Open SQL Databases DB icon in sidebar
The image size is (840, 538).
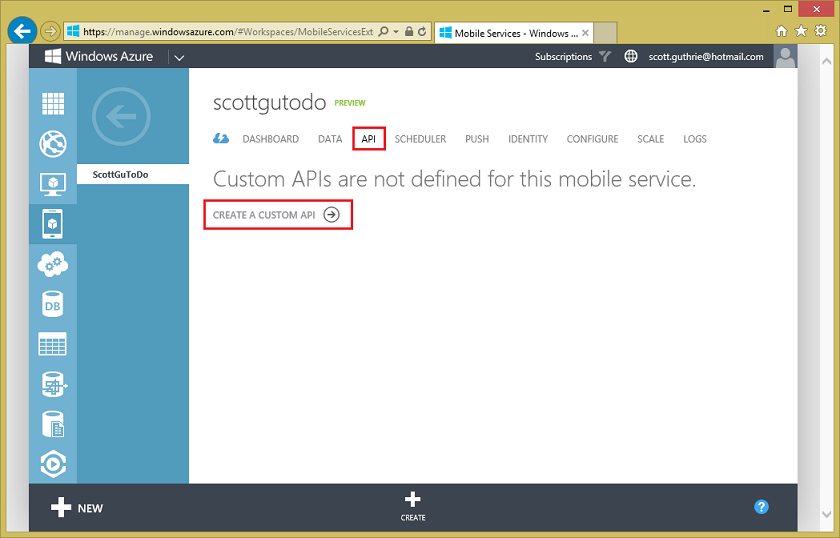point(52,304)
